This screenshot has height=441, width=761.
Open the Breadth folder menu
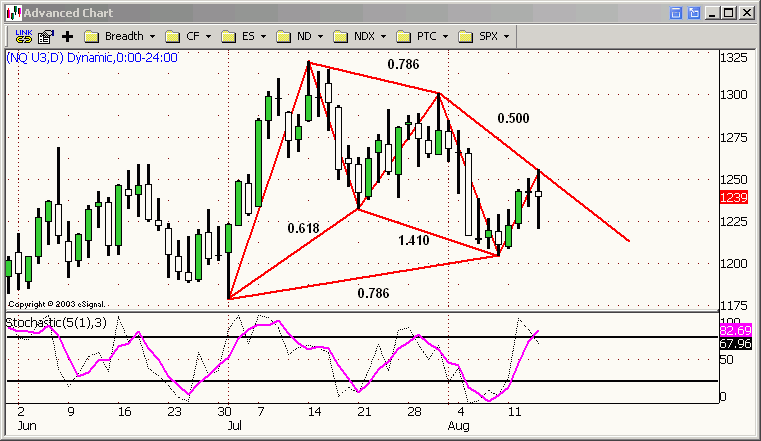pos(119,36)
